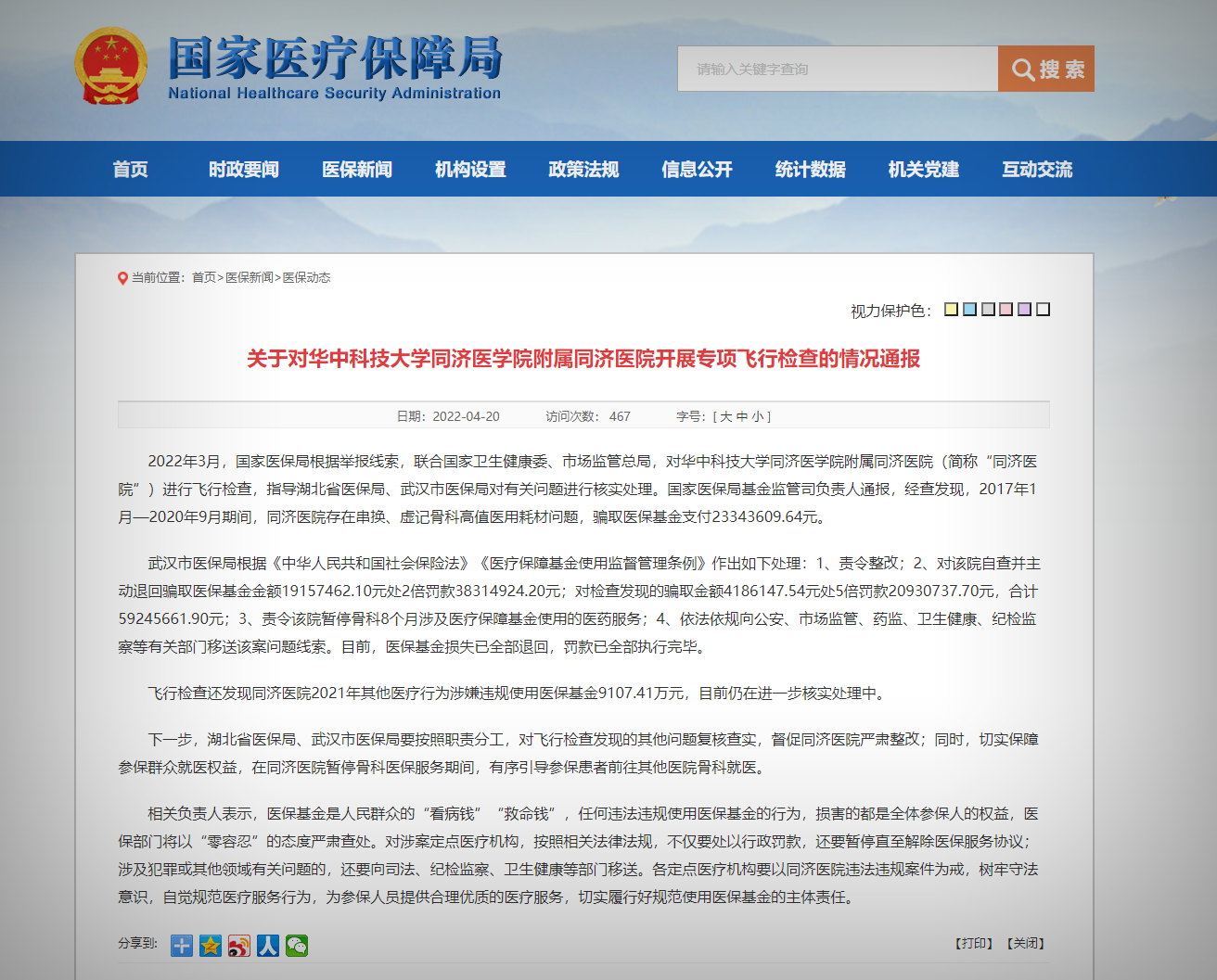The width and height of the screenshot is (1217, 980).
Task: Click the national emblem logo
Action: point(111,66)
